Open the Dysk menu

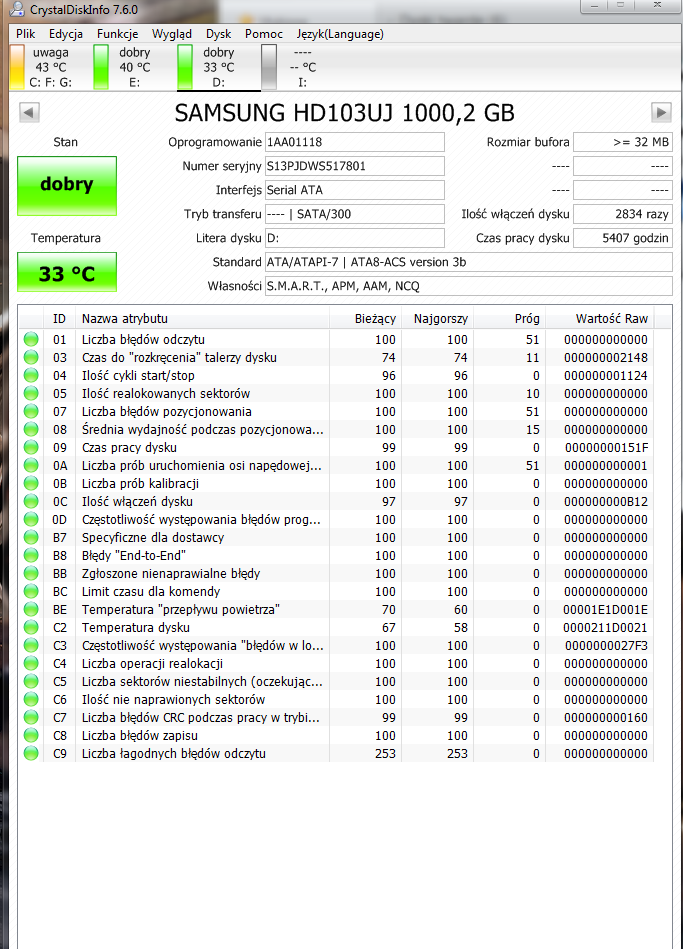[x=218, y=34]
